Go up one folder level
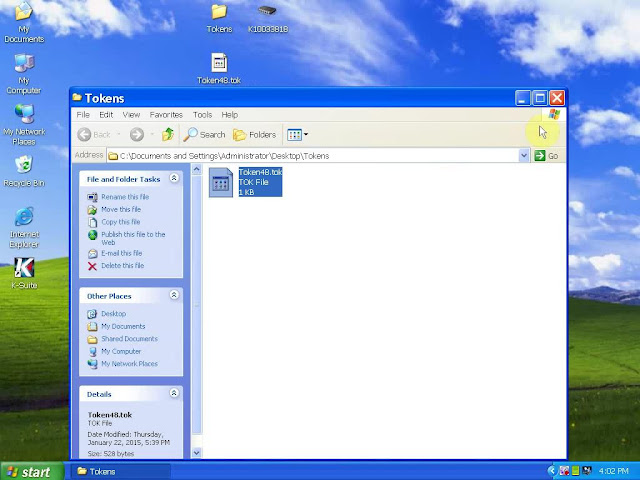Screen dimensions: 640x480 (168, 134)
